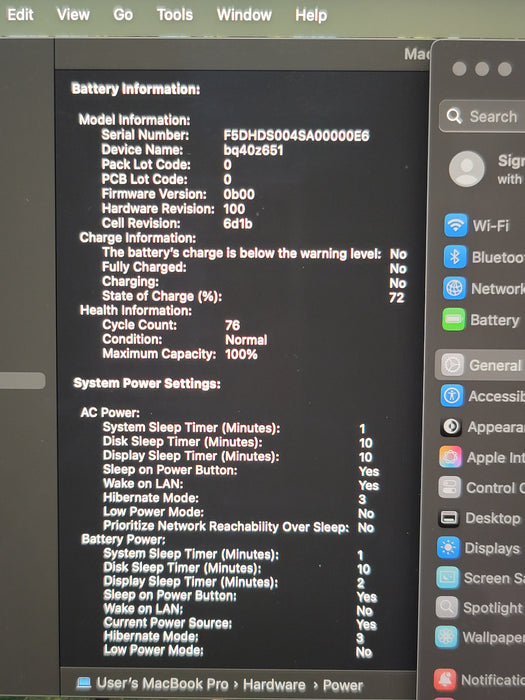Click Hardware Revision value 100

click(234, 209)
